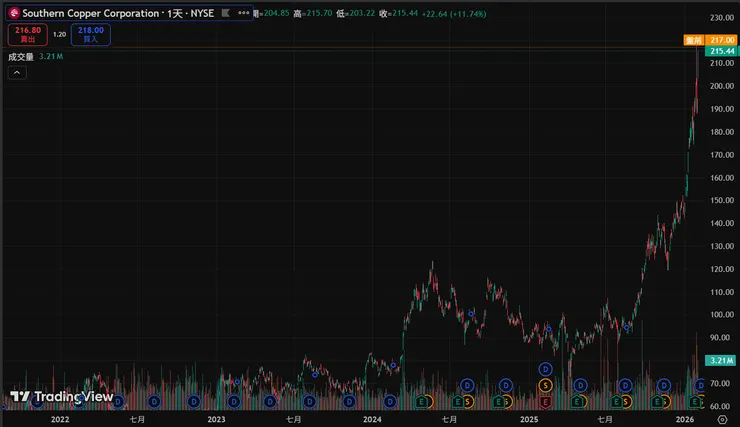Click the 2026 label on time axis
Image resolution: width=740 pixels, height=427 pixels.
click(x=685, y=419)
